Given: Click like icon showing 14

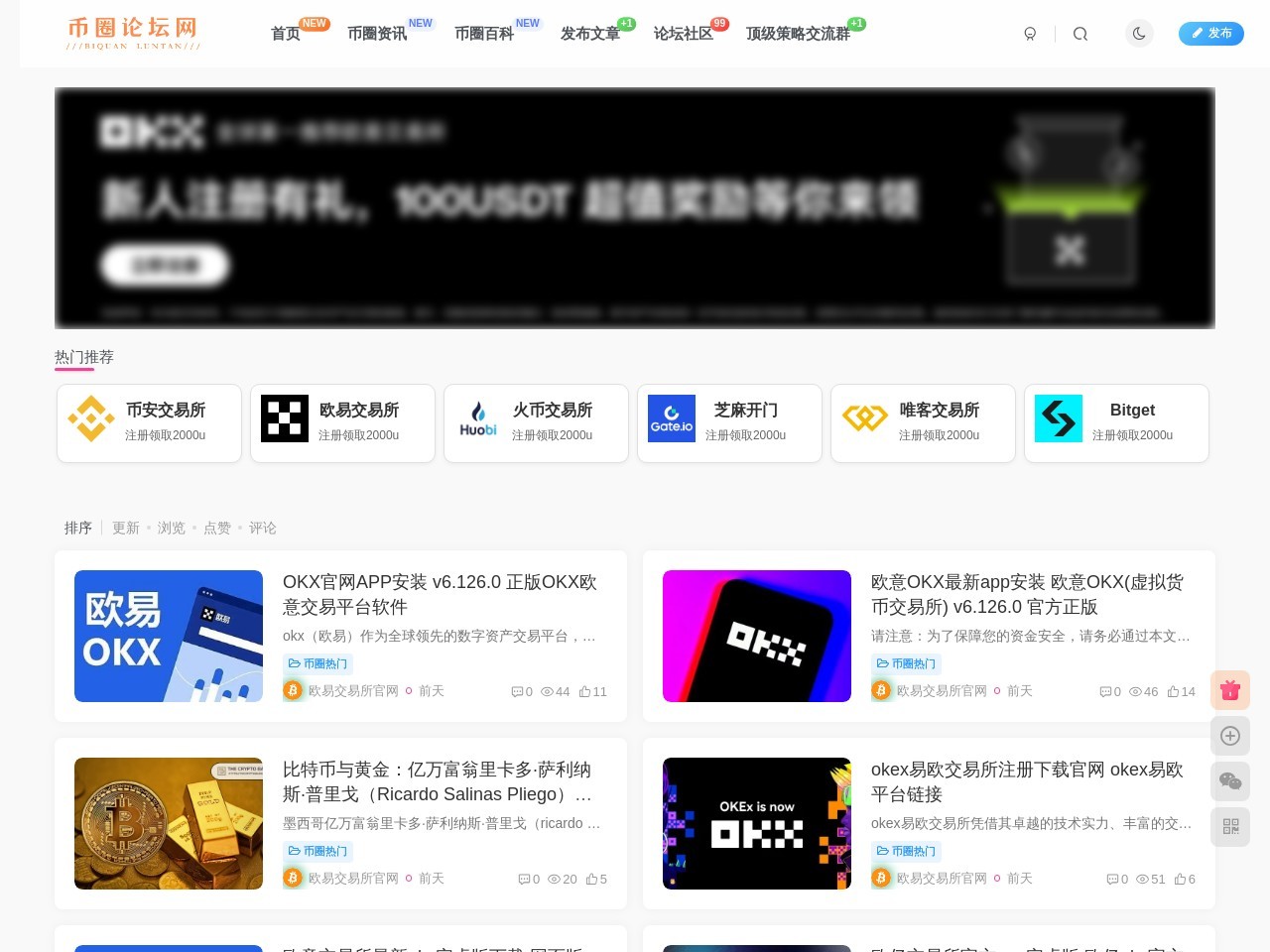Looking at the screenshot, I should tap(1174, 691).
